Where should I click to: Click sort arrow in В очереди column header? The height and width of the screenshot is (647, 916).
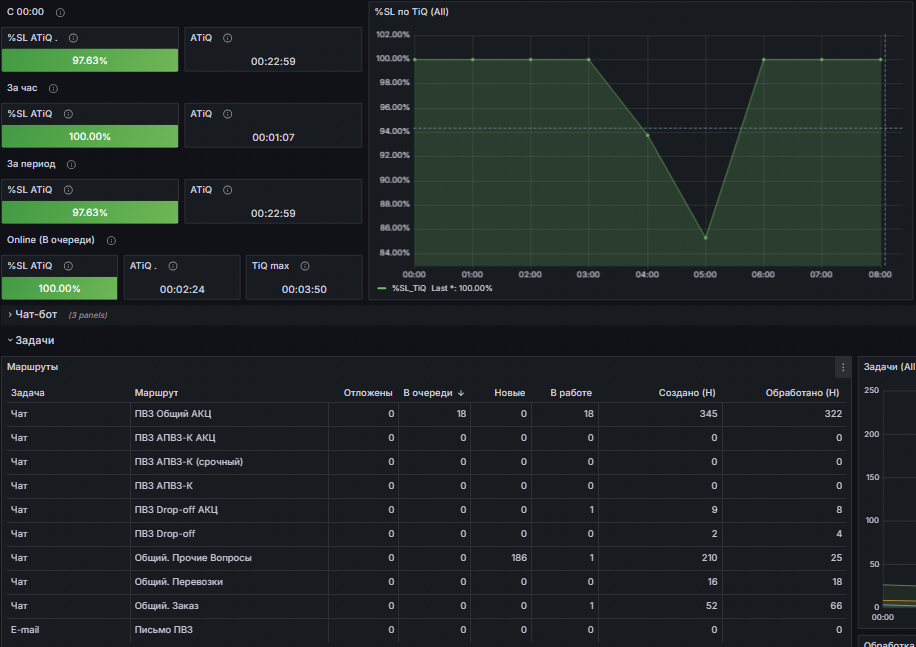tap(460, 393)
